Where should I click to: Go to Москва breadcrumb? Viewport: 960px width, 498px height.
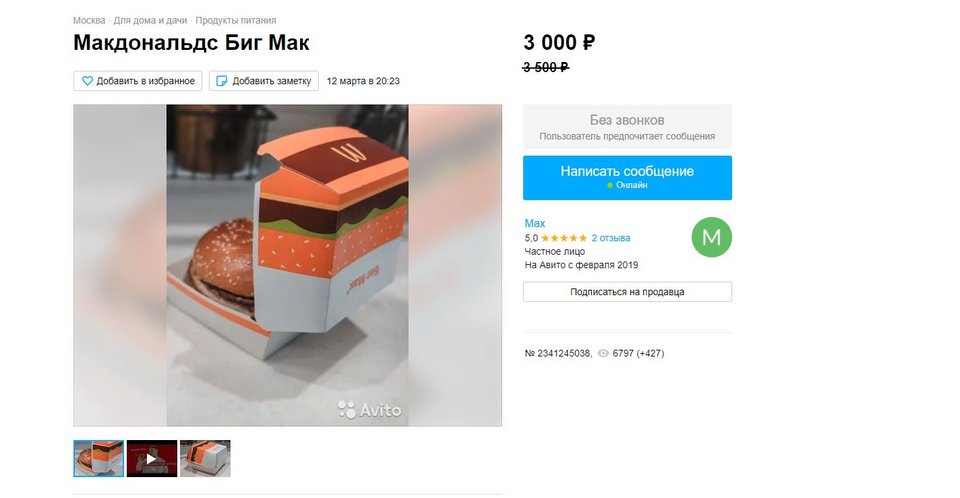(x=89, y=20)
